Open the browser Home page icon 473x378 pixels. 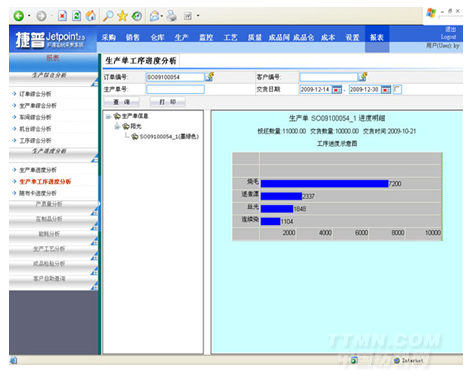(91, 16)
